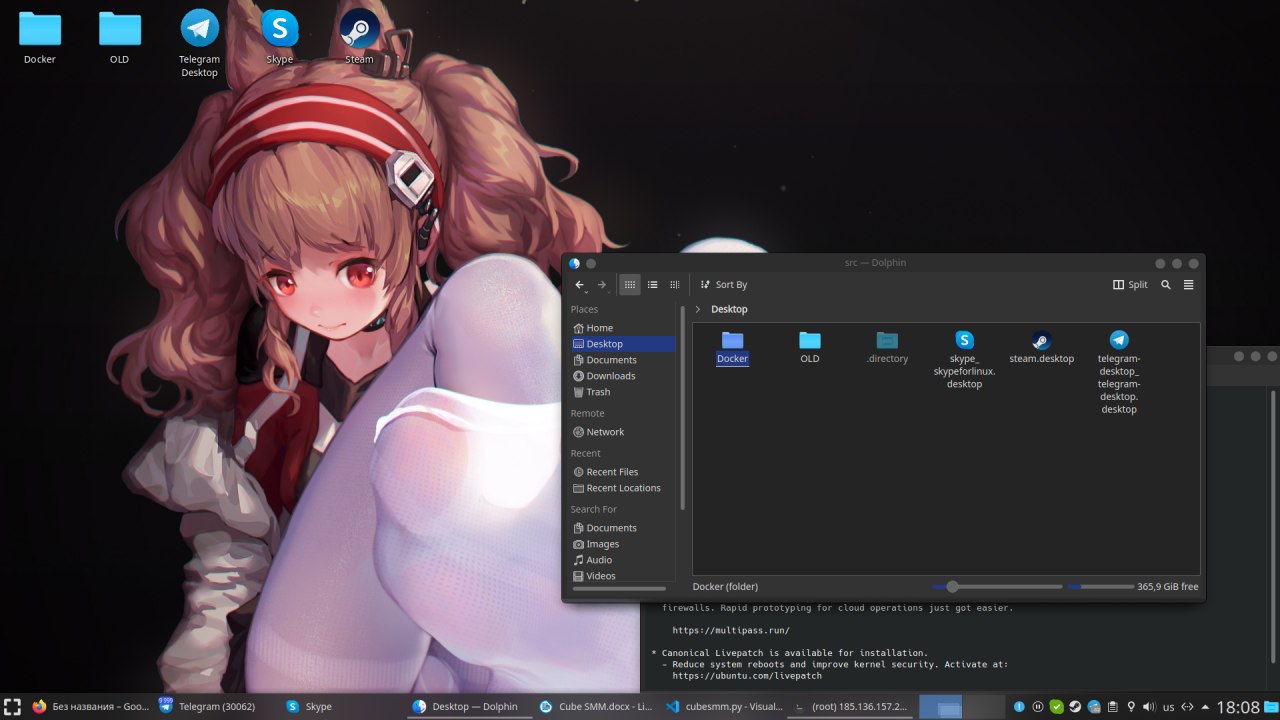Image resolution: width=1280 pixels, height=720 pixels.
Task: Open Dolphin search
Action: coord(1166,285)
